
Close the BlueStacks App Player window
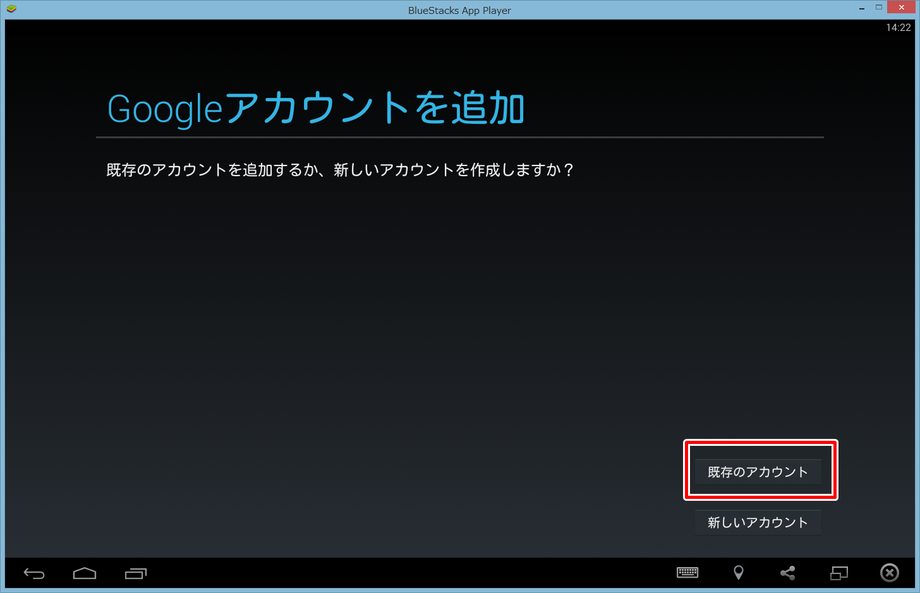[905, 8]
